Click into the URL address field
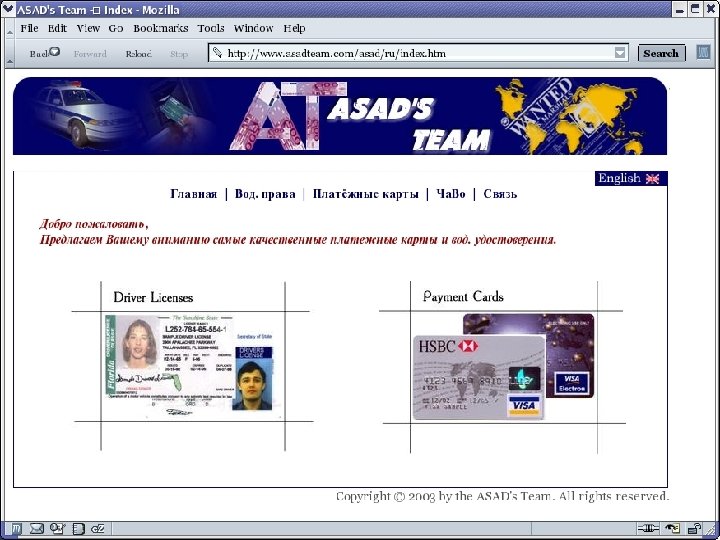This screenshot has height=540, width=720. coord(418,53)
